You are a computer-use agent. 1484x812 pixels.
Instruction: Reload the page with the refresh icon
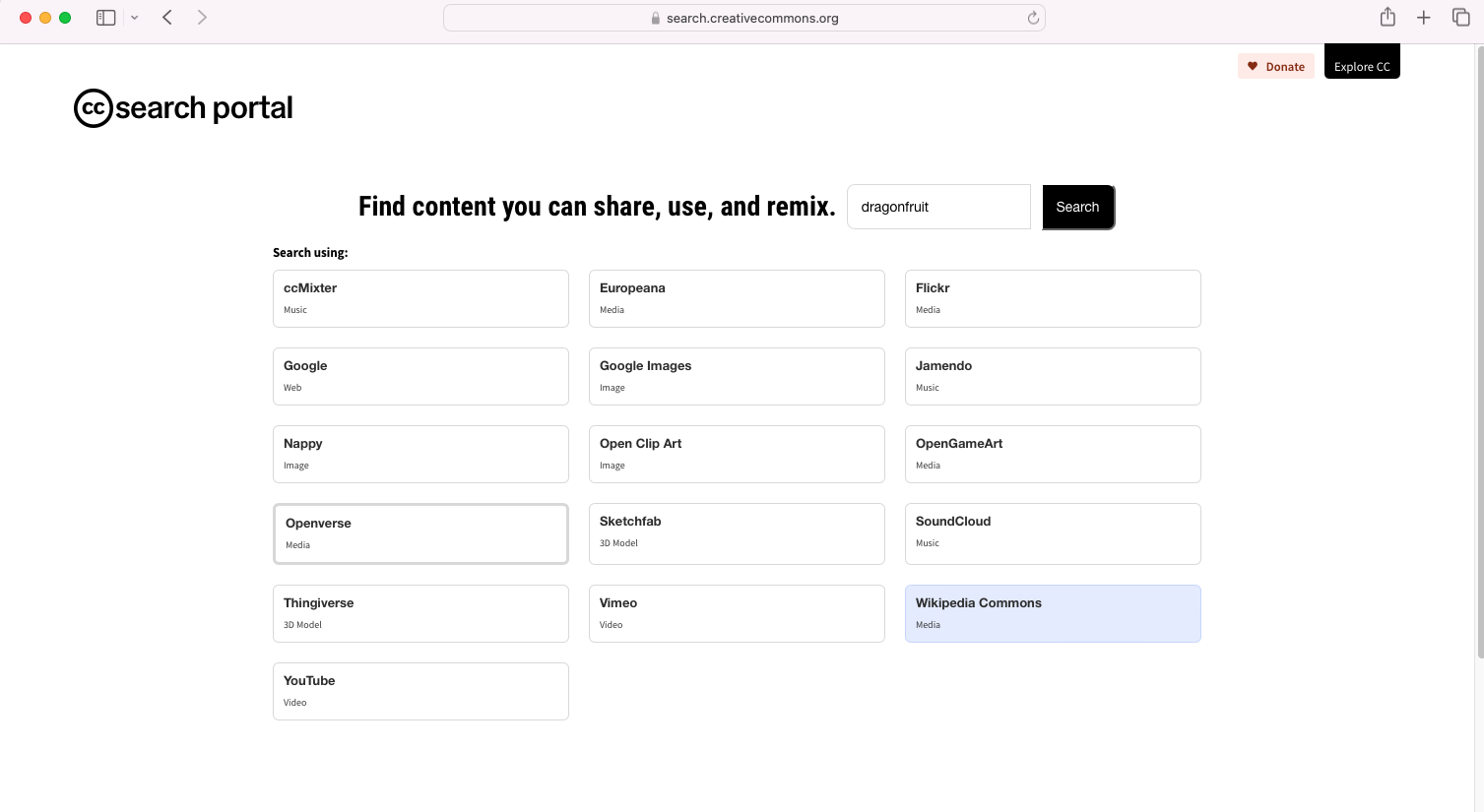point(1033,18)
